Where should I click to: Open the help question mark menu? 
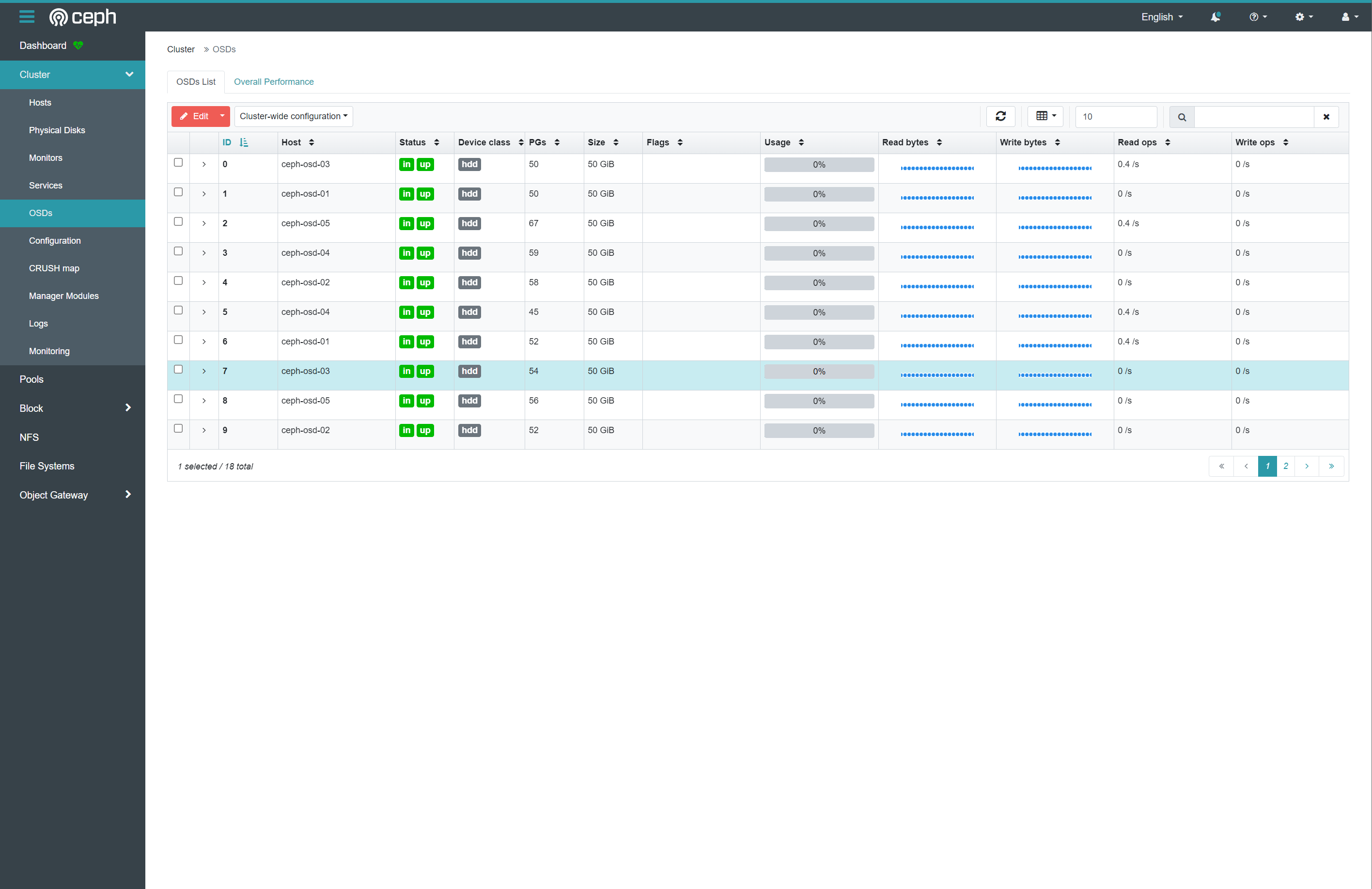pos(1257,17)
